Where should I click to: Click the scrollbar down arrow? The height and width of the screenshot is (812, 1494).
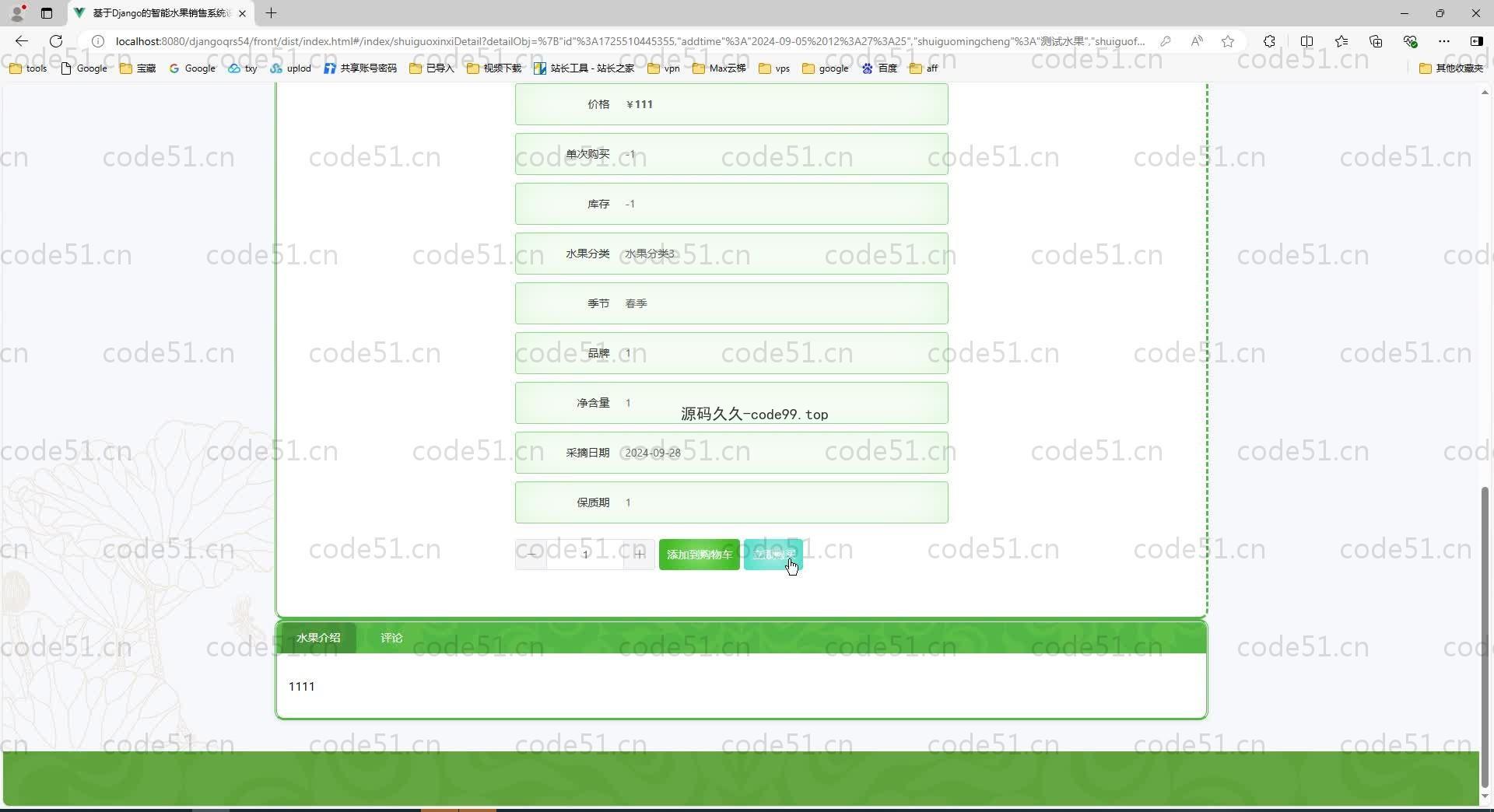[1485, 796]
